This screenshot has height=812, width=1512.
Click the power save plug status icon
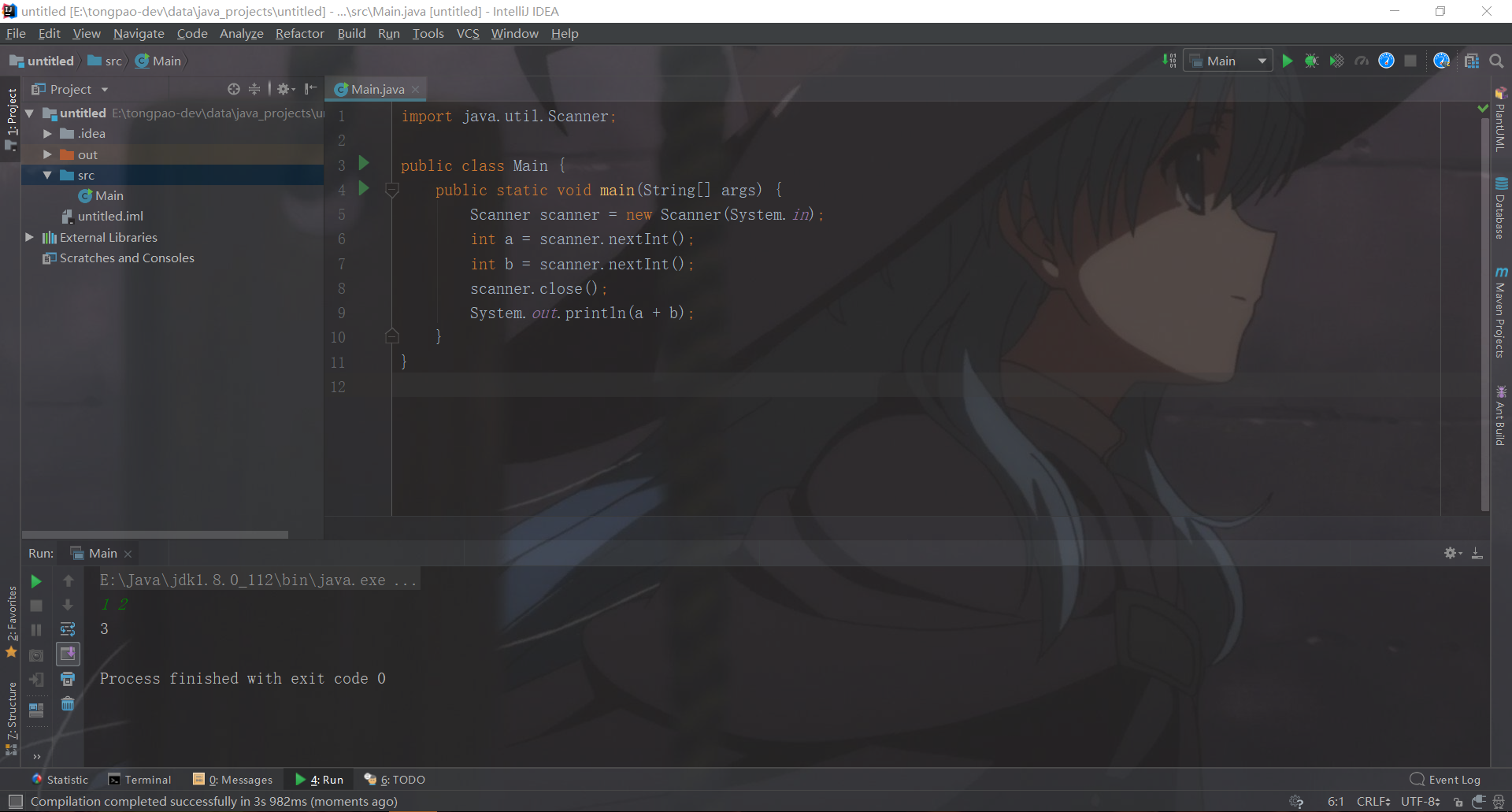[x=1478, y=802]
